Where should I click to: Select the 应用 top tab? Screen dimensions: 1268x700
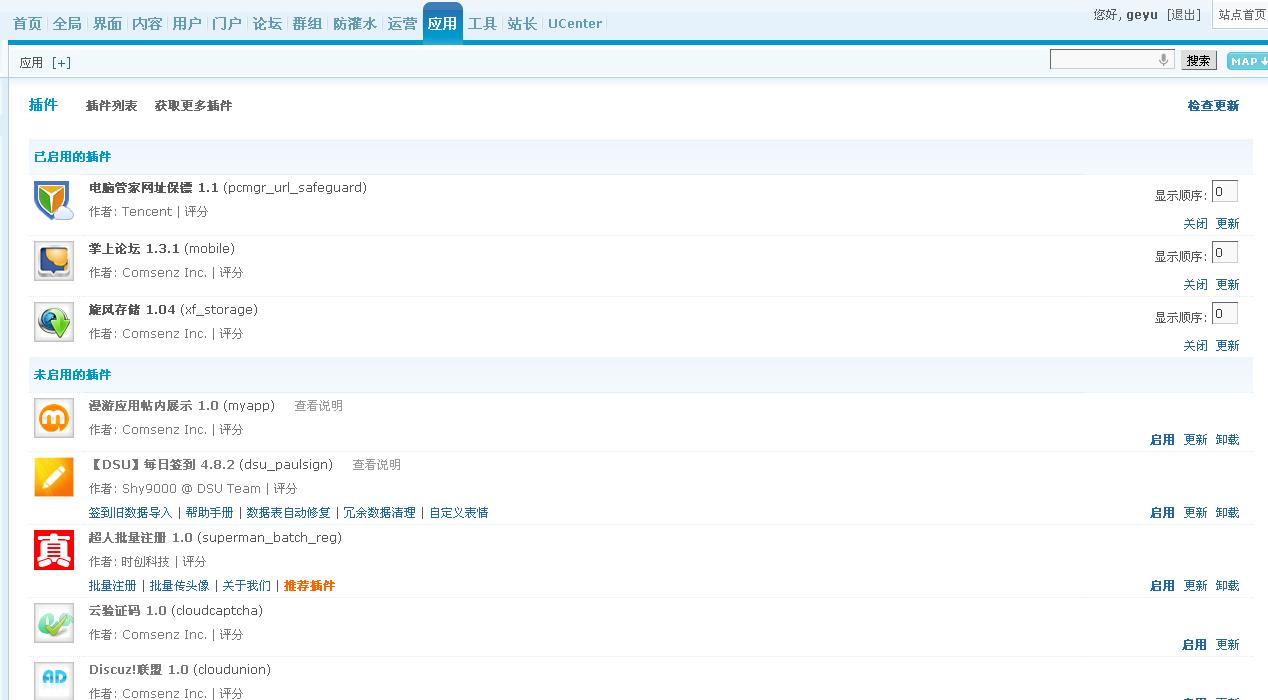(x=442, y=23)
